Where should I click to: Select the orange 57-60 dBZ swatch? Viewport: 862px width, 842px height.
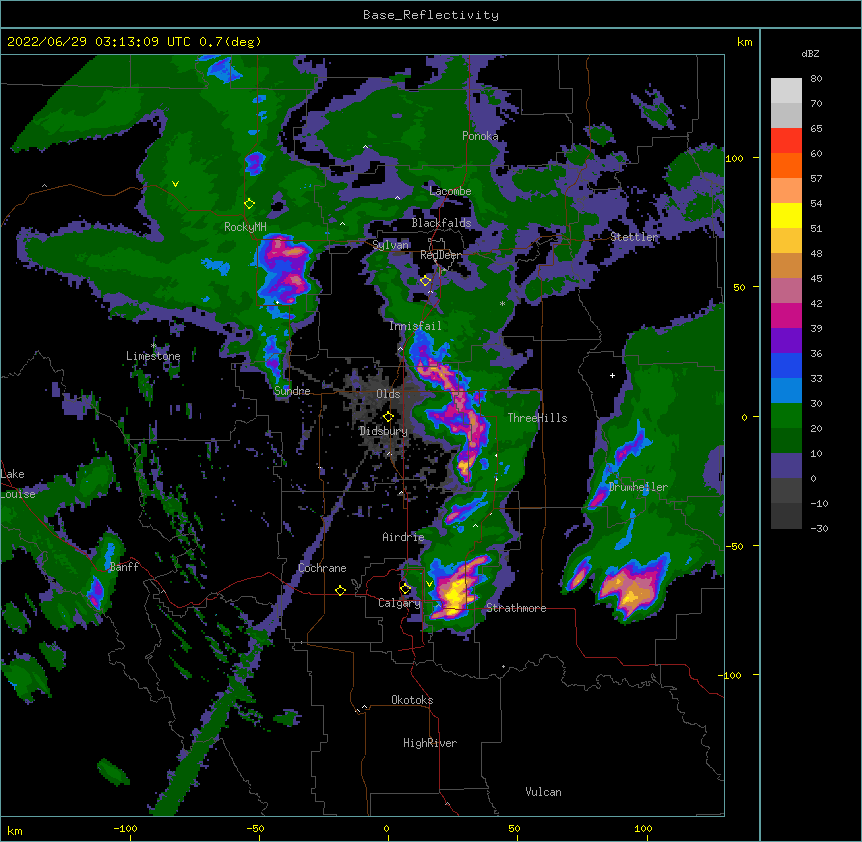click(x=786, y=165)
